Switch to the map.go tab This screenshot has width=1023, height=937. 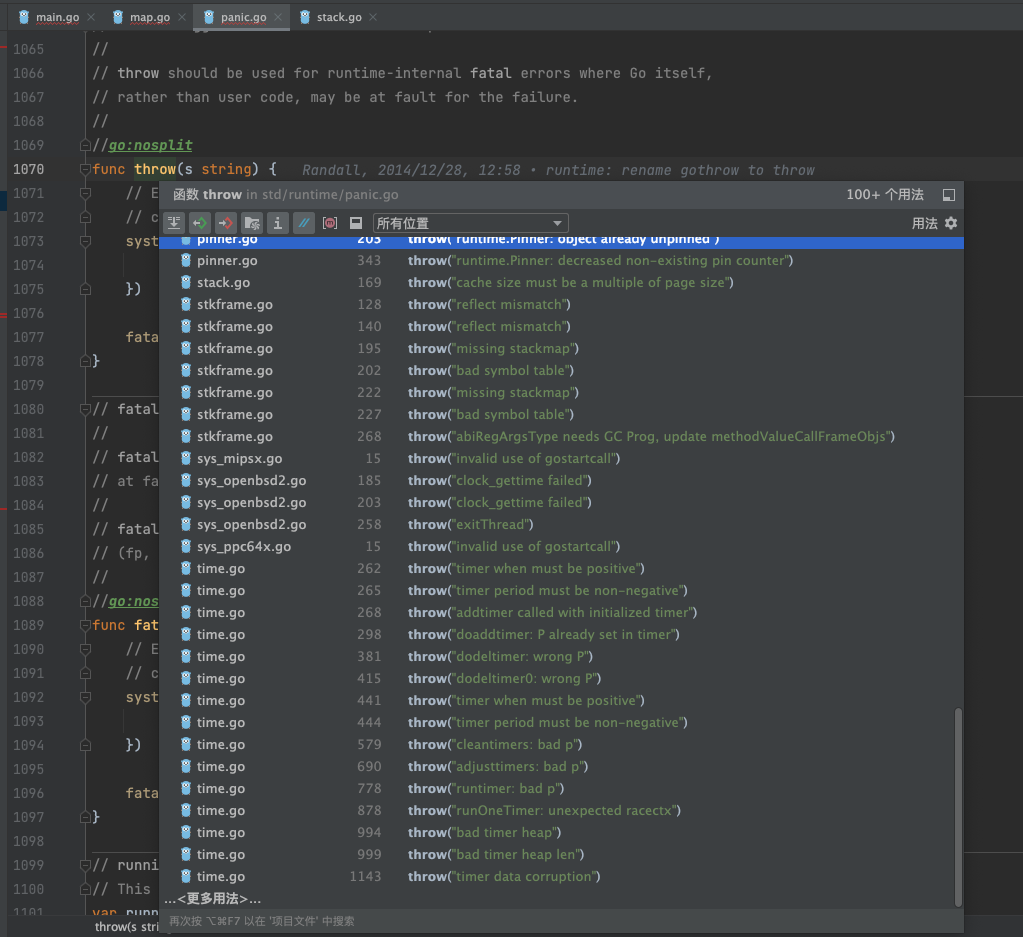tap(150, 18)
